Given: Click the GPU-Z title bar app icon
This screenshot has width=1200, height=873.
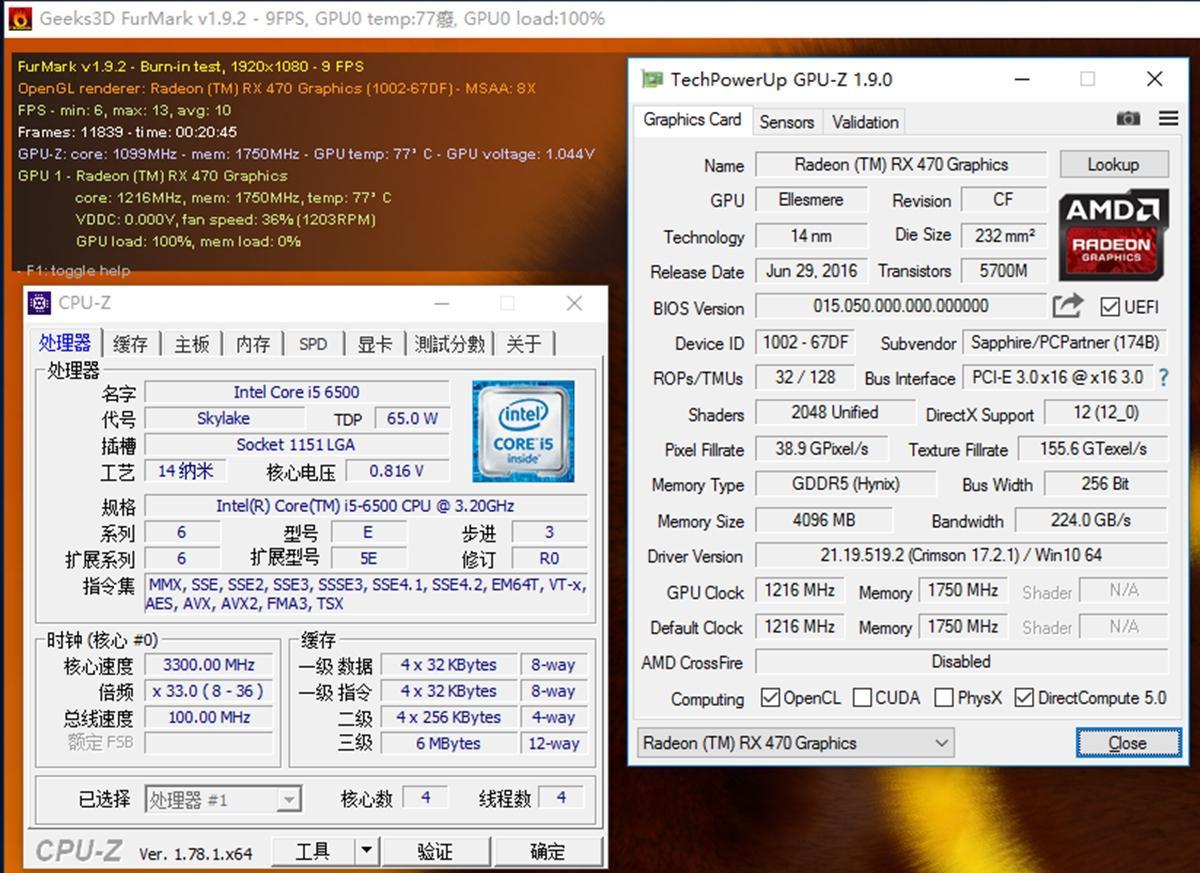Looking at the screenshot, I should (652, 79).
